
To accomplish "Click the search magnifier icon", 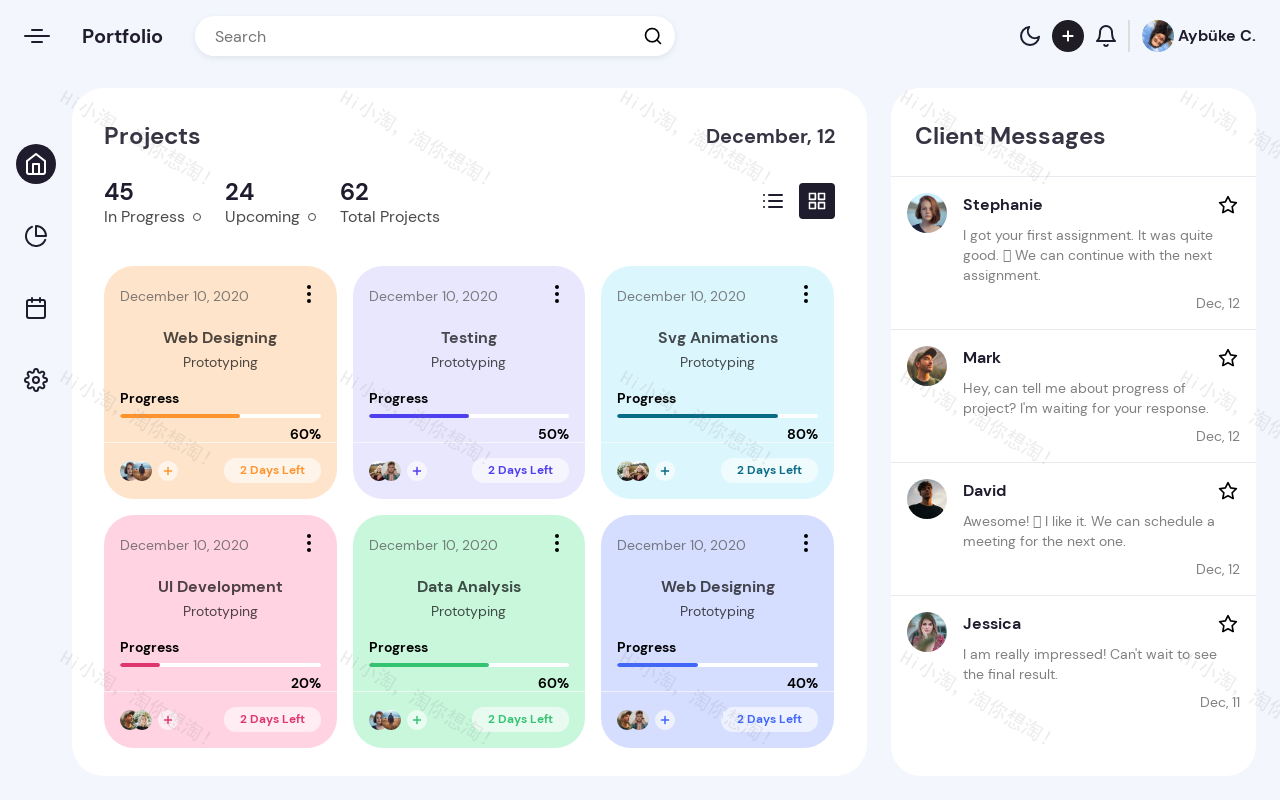I will pyautogui.click(x=653, y=36).
